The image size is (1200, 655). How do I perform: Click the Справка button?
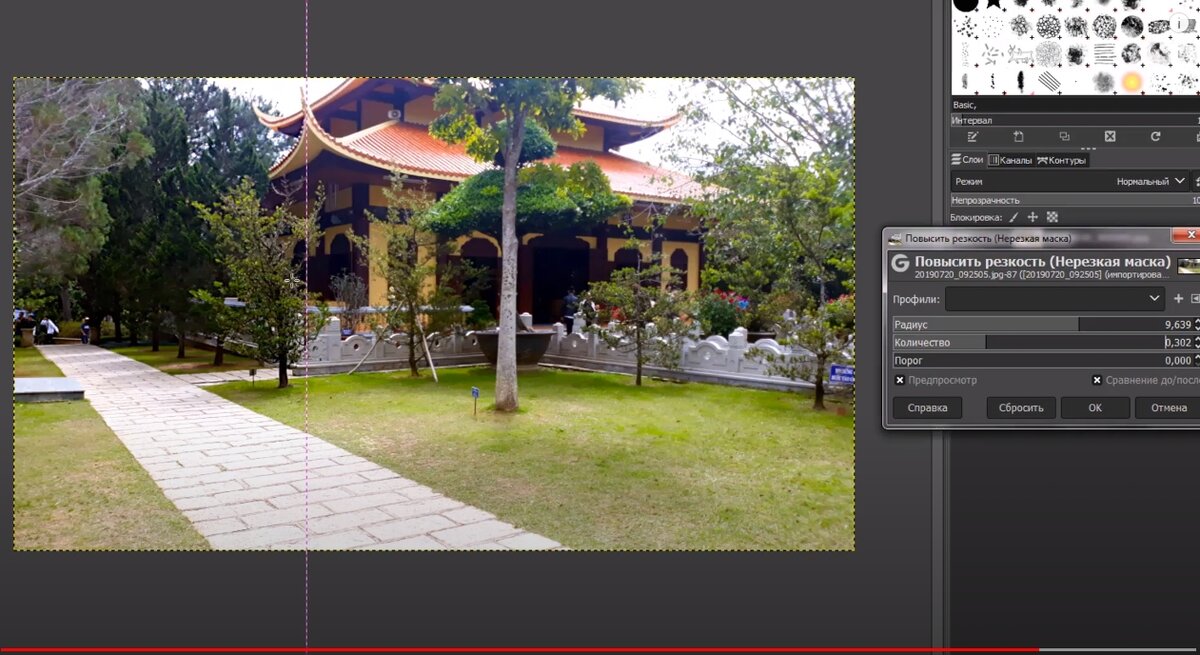927,408
